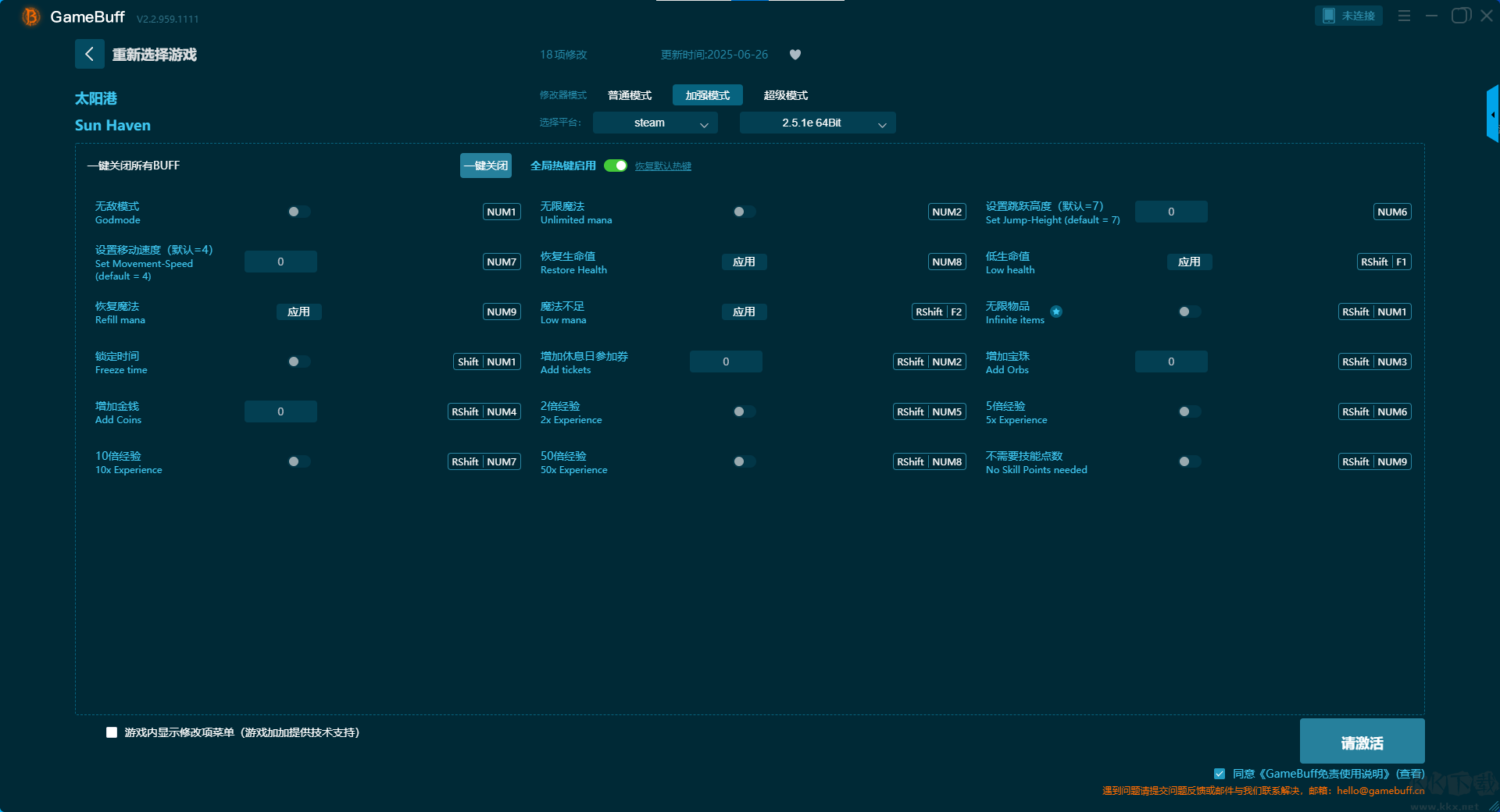Viewport: 1500px width, 812px height.
Task: Enable 5x Experience toggle
Action: pyautogui.click(x=1189, y=411)
